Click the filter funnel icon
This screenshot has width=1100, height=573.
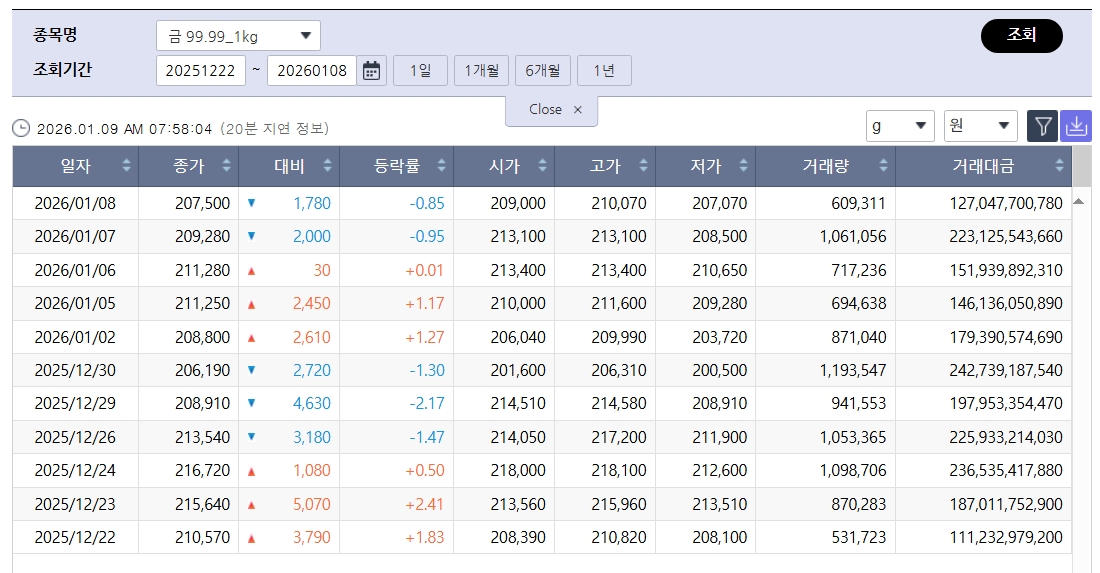click(1043, 126)
